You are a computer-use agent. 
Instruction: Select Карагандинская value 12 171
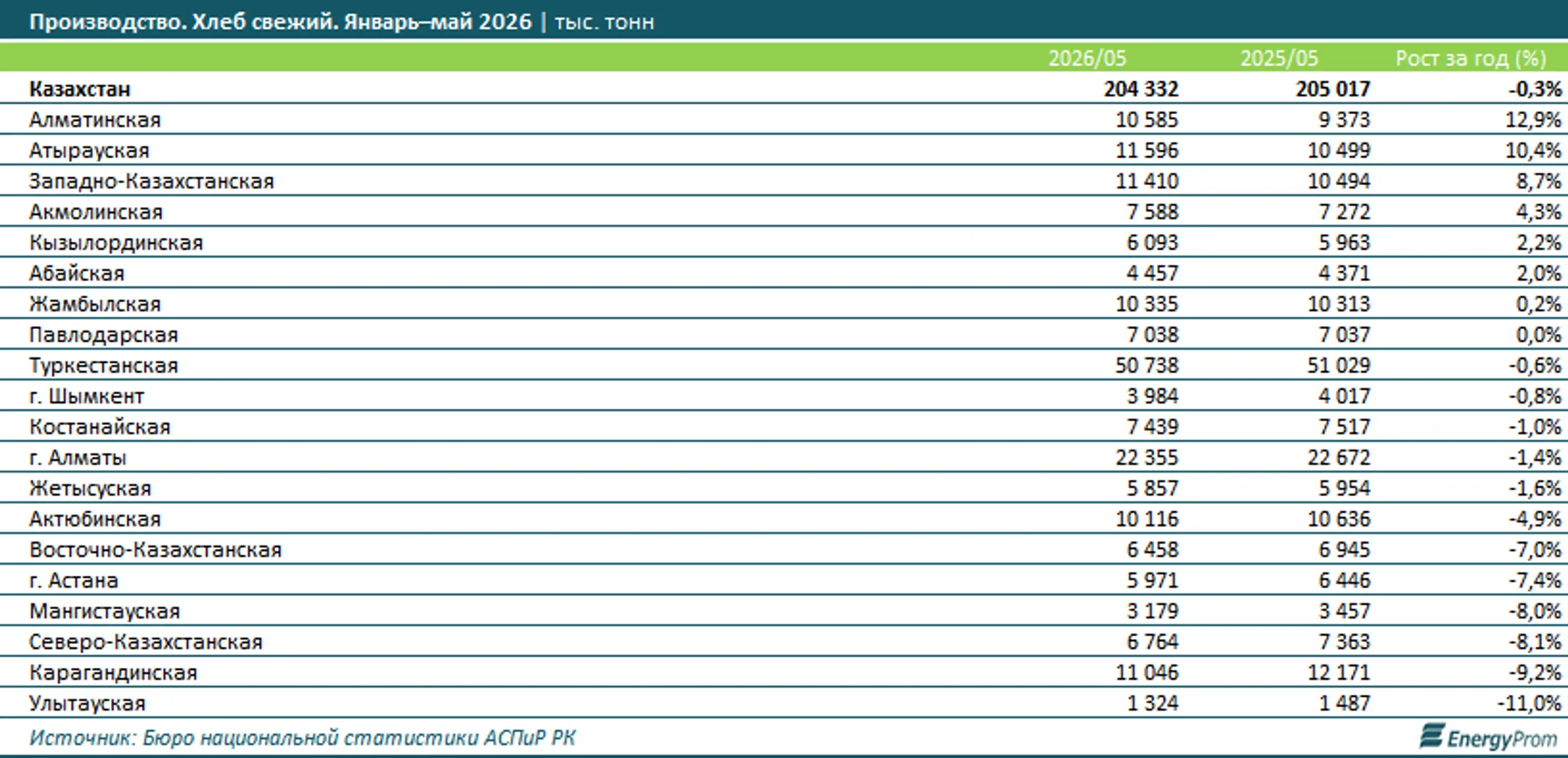[1339, 673]
